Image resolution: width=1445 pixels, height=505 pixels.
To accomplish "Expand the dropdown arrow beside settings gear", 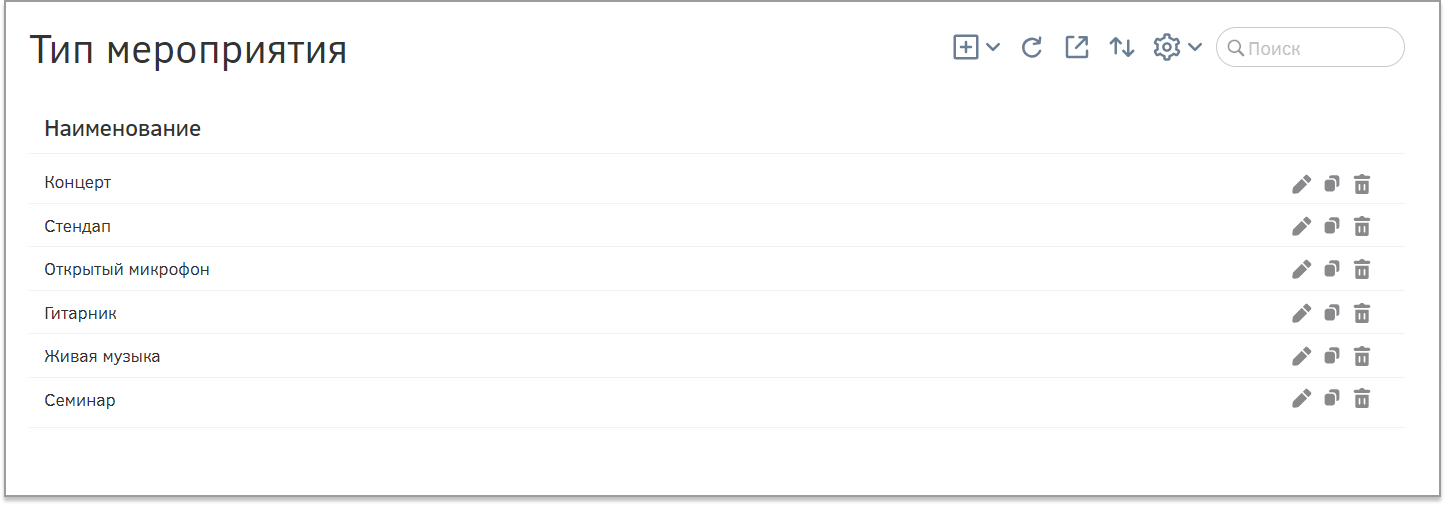I will coord(1194,47).
